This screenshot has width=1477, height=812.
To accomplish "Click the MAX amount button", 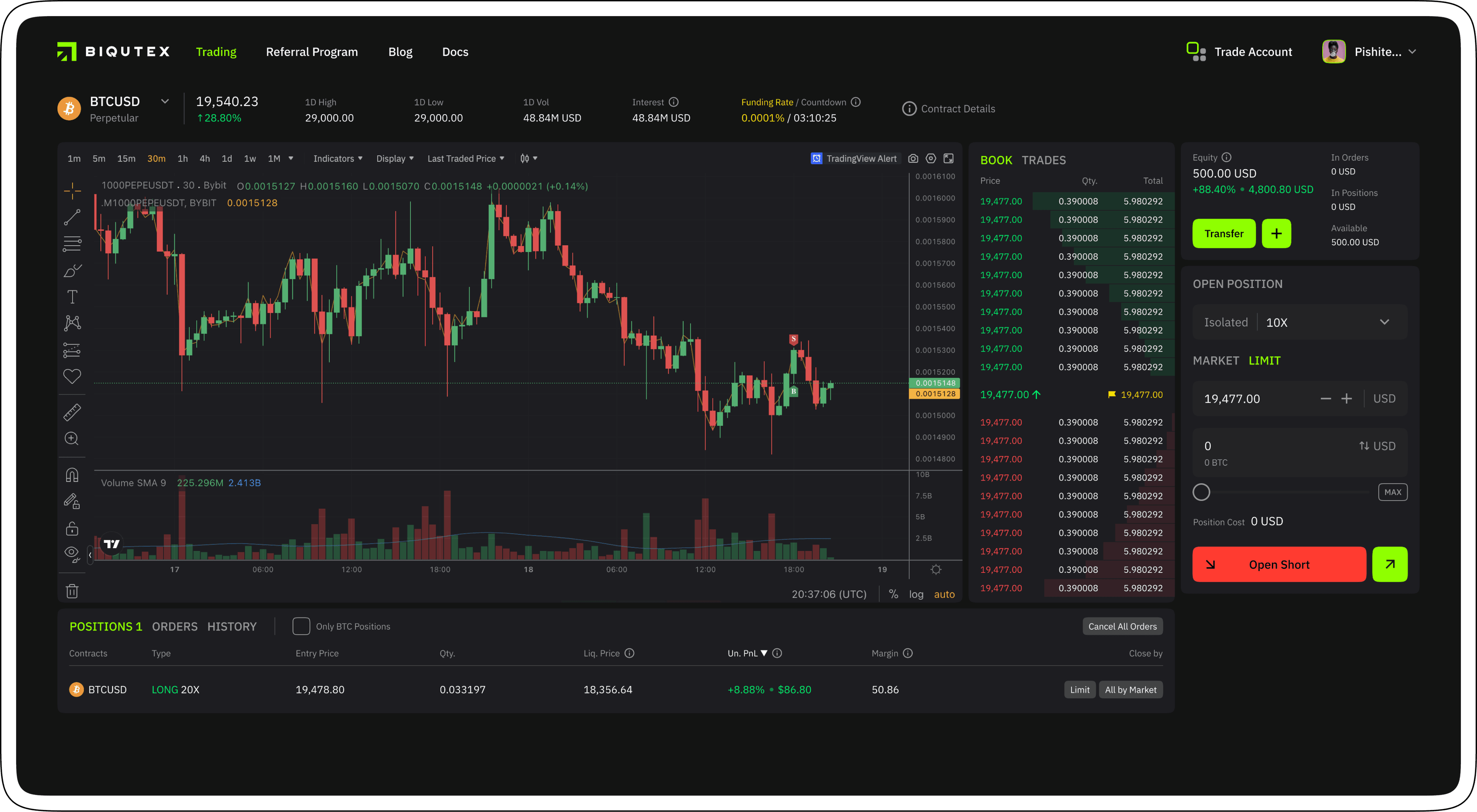I will (x=1393, y=492).
